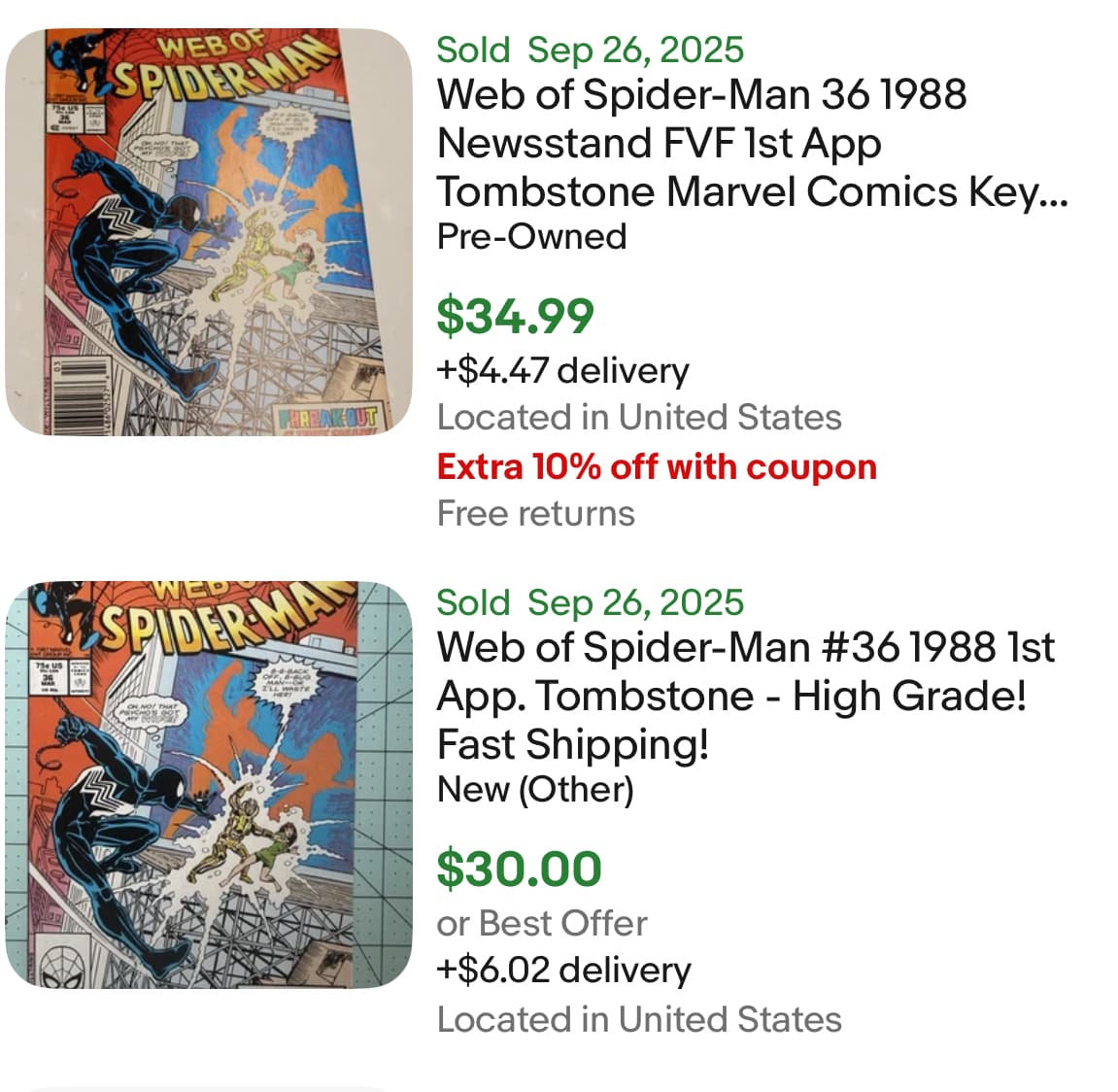The image size is (1118, 1092).
Task: Click the '+$6.02 delivery' shipping cost
Action: click(x=563, y=970)
